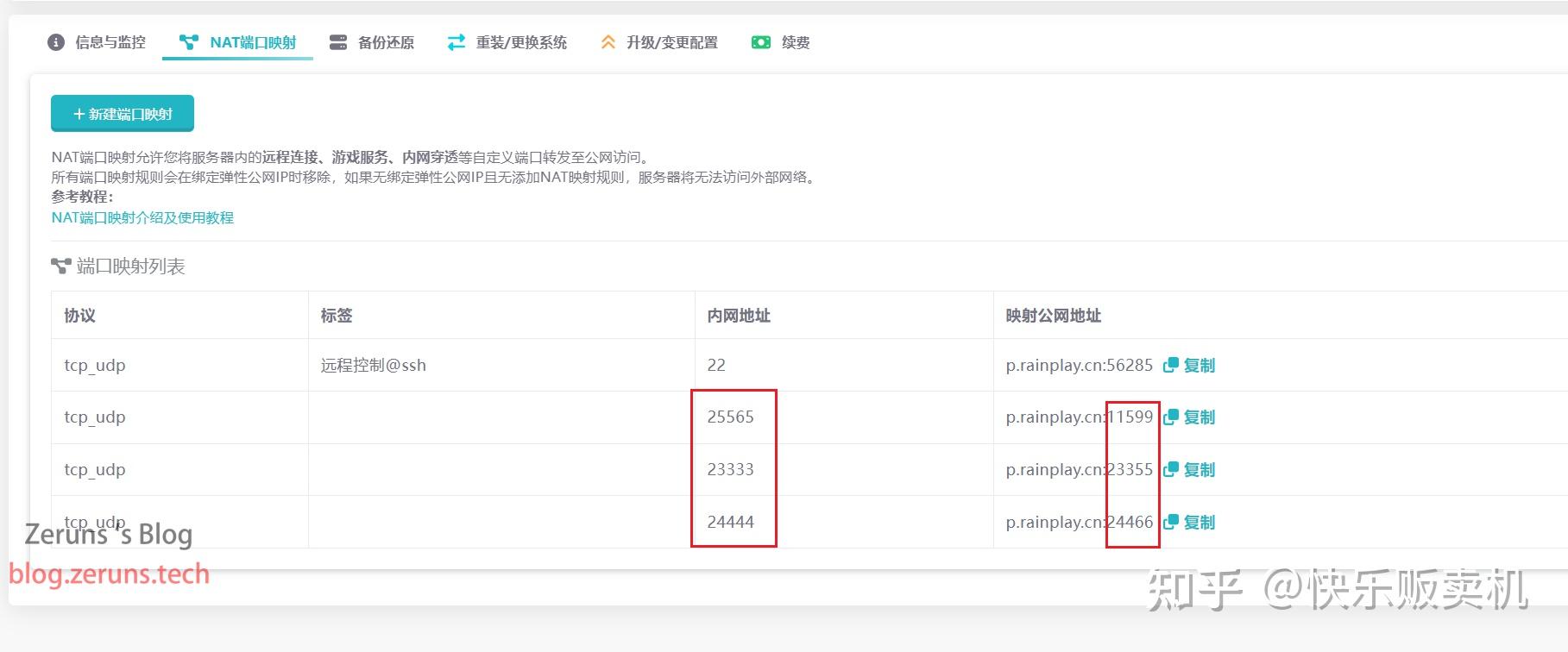1568x652 pixels.
Task: Click the server icon beside 备份还原
Action: tap(338, 42)
